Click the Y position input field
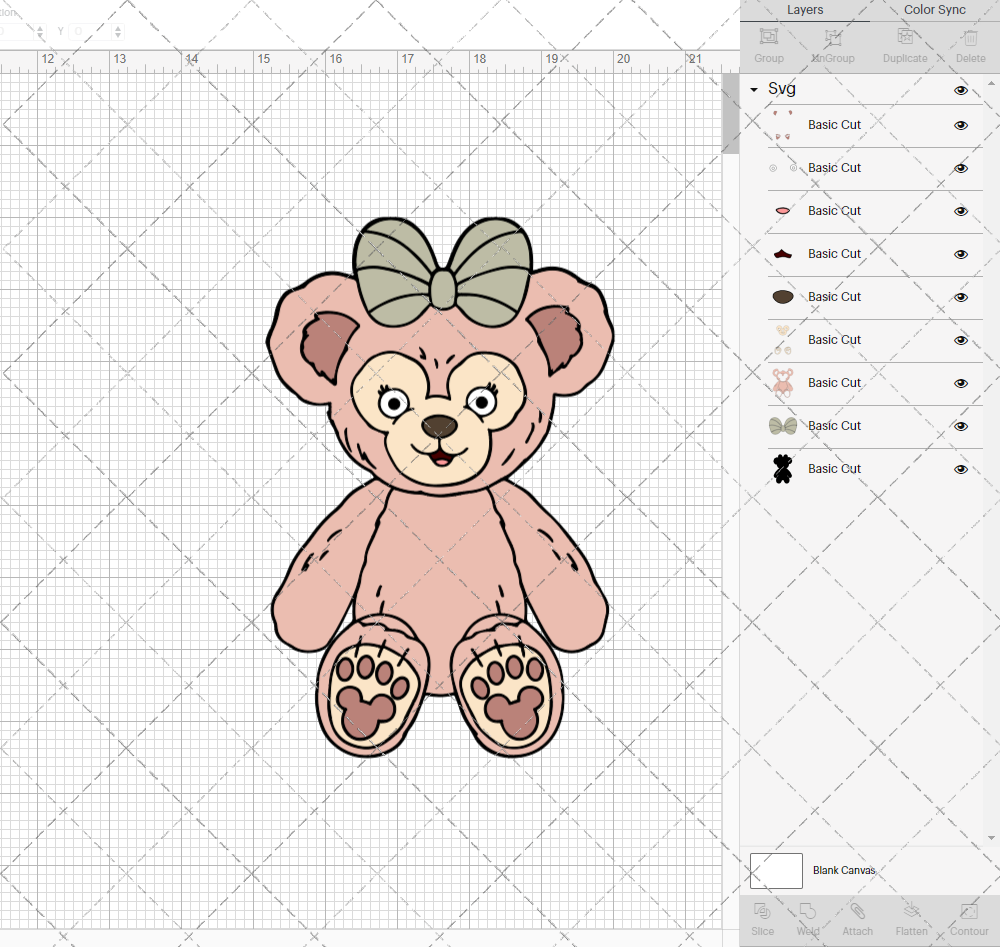 pyautogui.click(x=89, y=31)
